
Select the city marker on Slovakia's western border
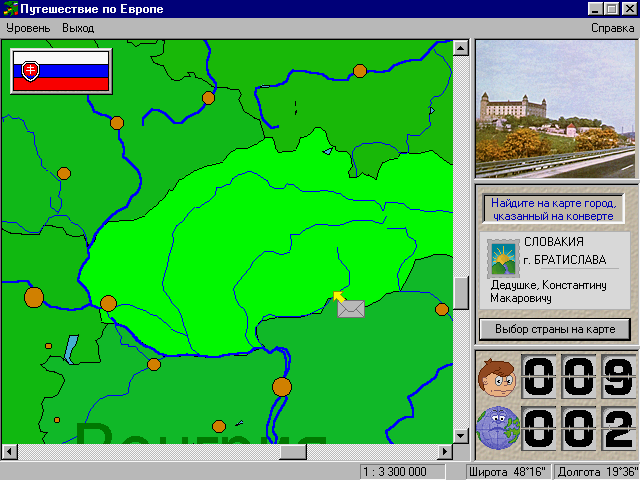point(109,304)
